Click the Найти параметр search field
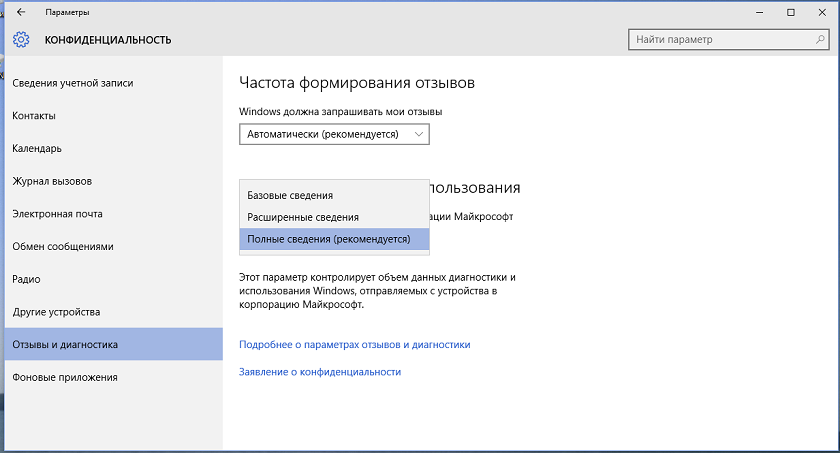The width and height of the screenshot is (840, 453). (x=729, y=40)
